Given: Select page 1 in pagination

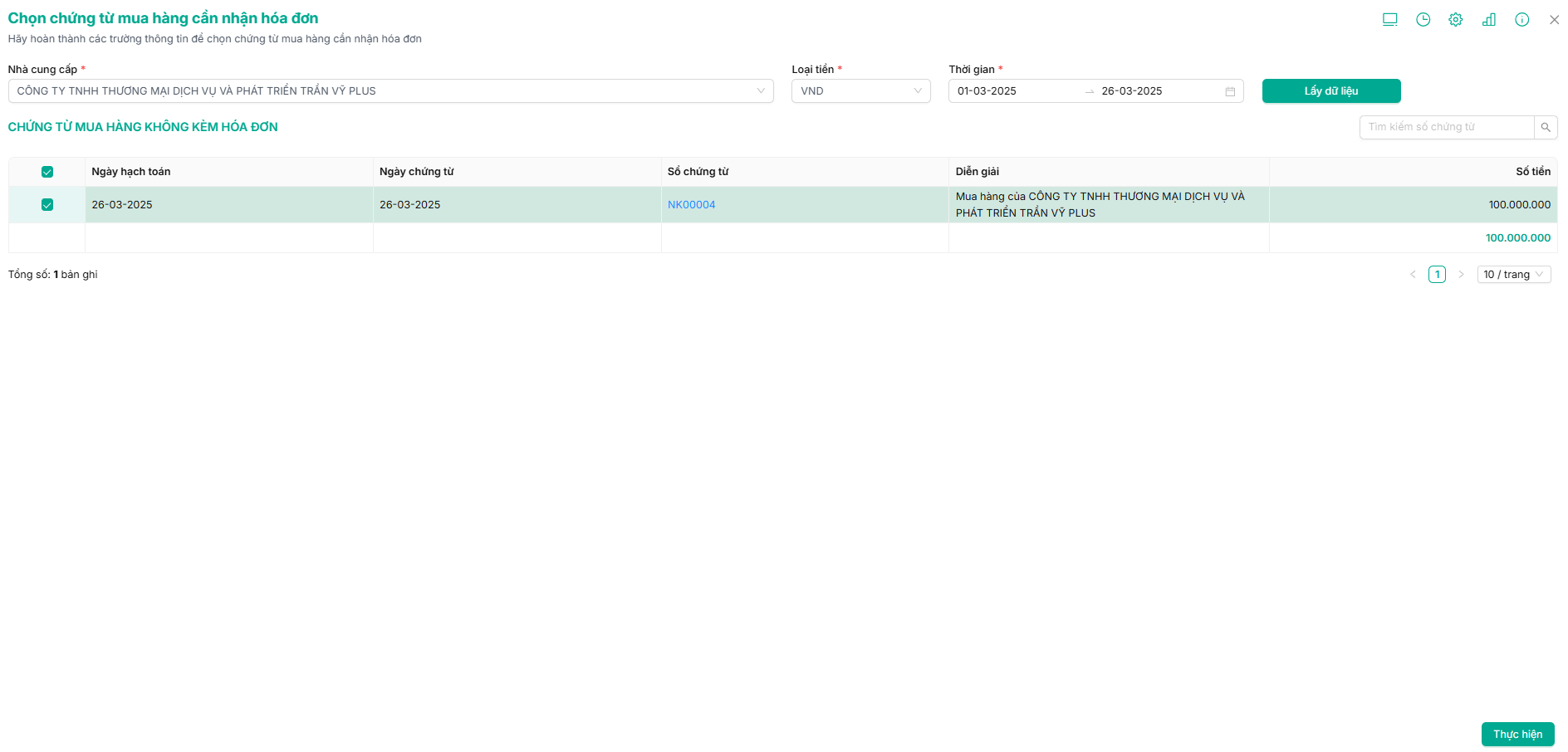Looking at the screenshot, I should (1437, 275).
